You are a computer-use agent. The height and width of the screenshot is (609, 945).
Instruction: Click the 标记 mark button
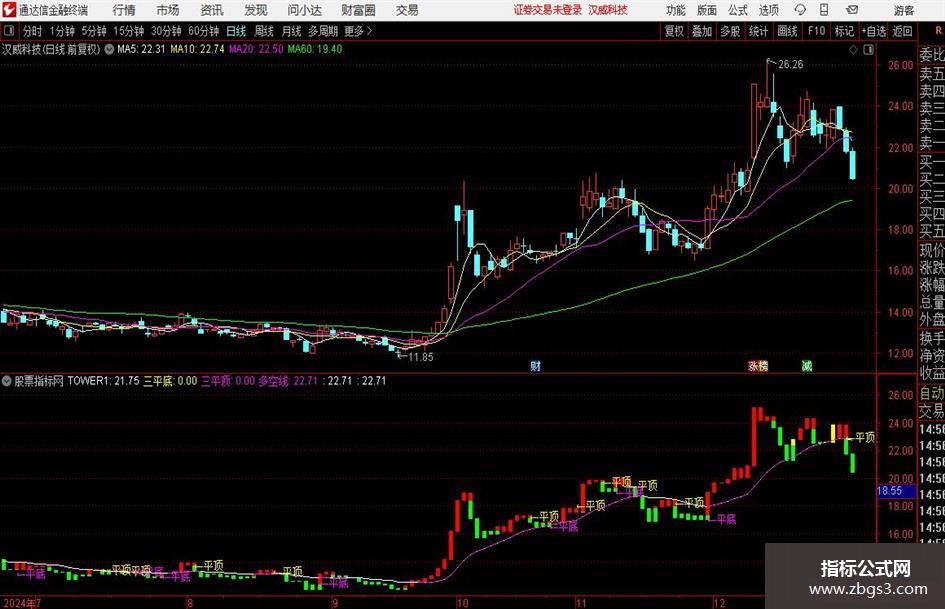coord(844,31)
